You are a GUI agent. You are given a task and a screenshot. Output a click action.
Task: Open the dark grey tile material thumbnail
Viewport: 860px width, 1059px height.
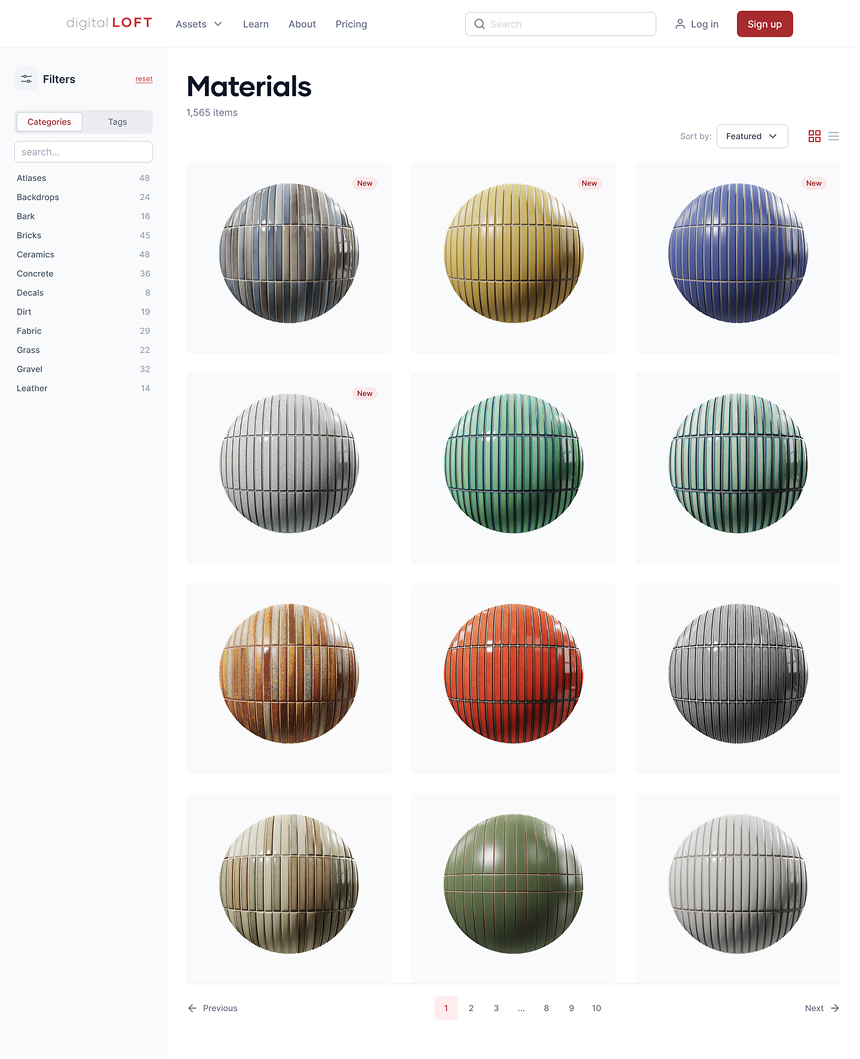[x=738, y=677]
